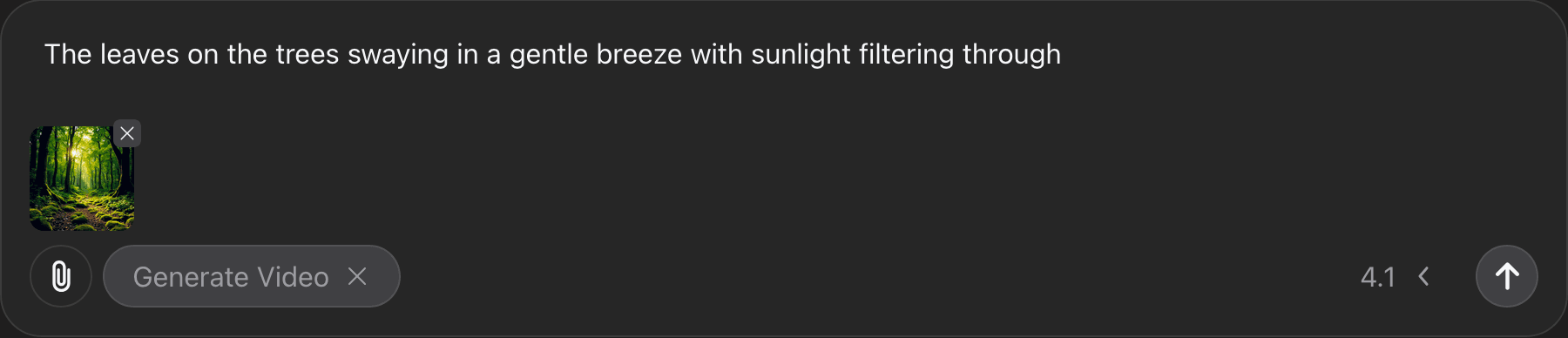Dismiss the Generate Video mode chip

click(x=357, y=276)
